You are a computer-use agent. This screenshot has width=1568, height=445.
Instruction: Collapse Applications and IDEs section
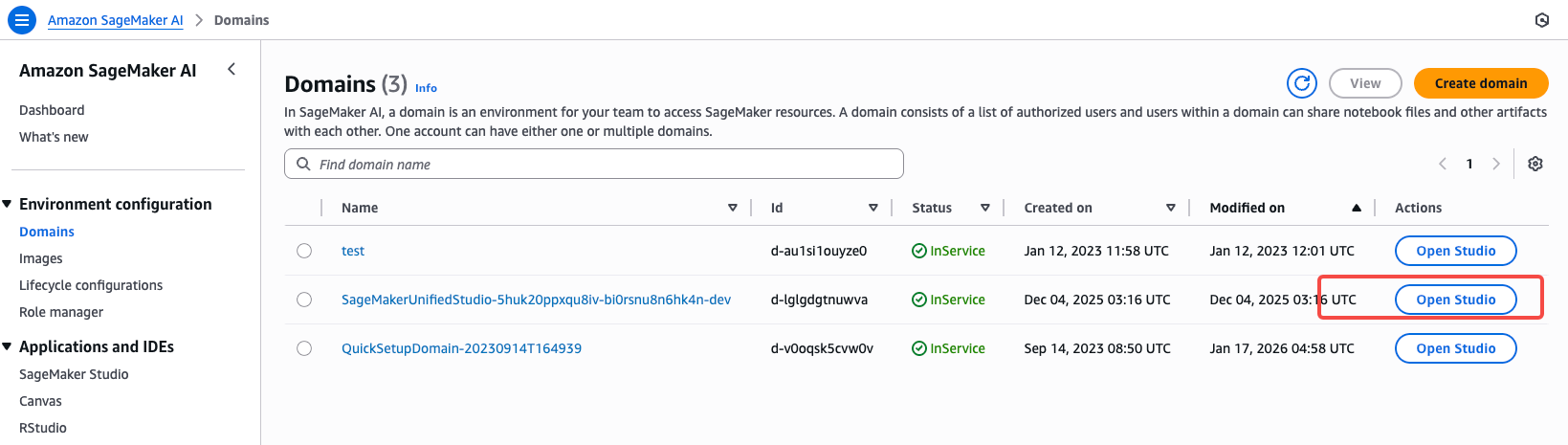point(8,346)
